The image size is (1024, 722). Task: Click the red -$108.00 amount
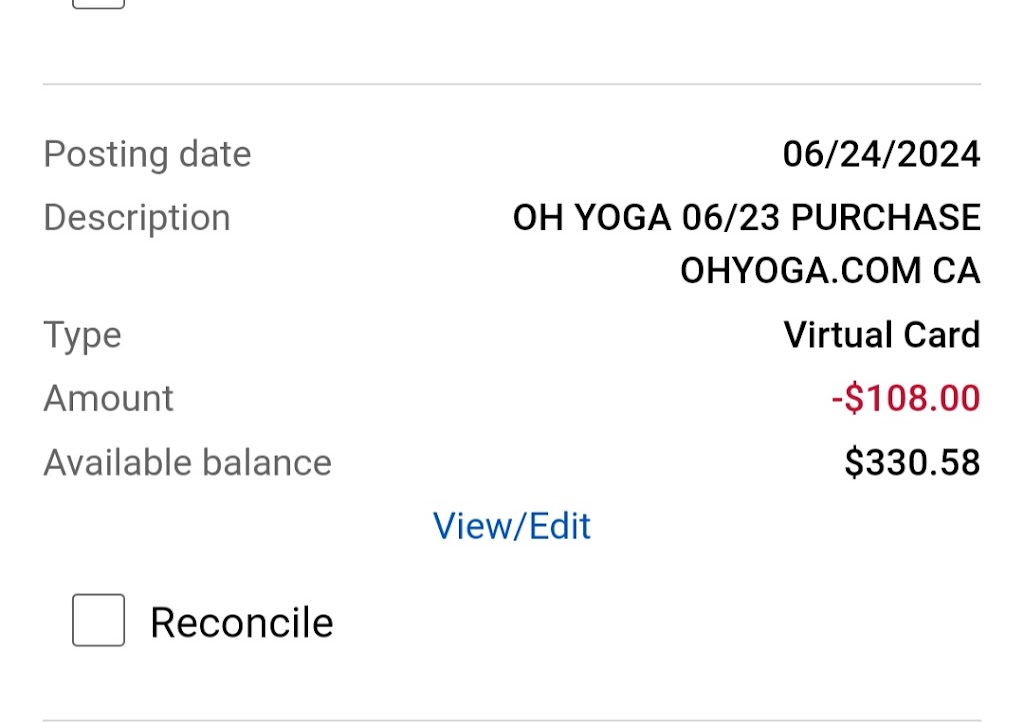[x=905, y=398]
